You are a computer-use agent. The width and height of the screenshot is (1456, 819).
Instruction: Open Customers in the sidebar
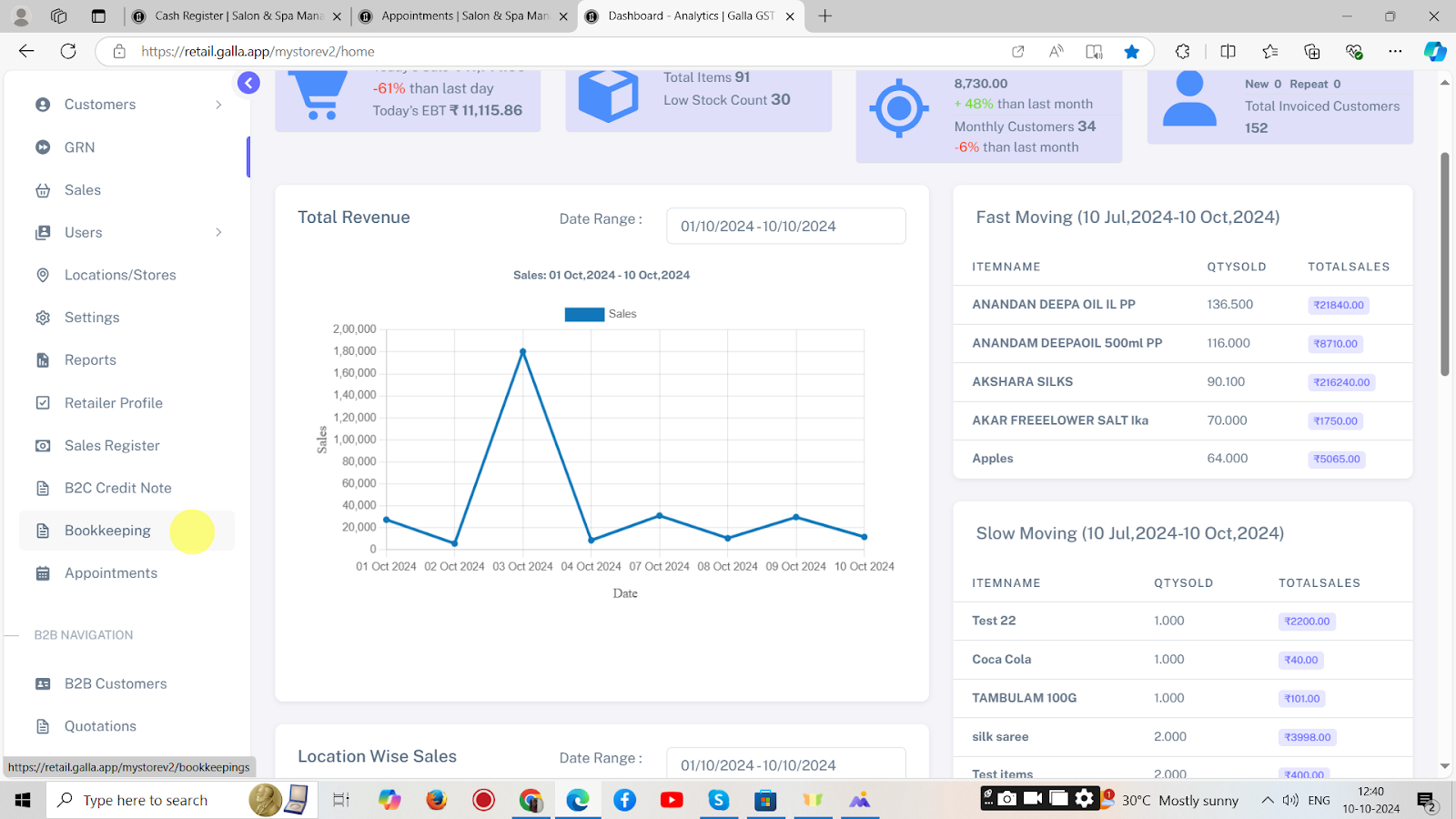(100, 105)
